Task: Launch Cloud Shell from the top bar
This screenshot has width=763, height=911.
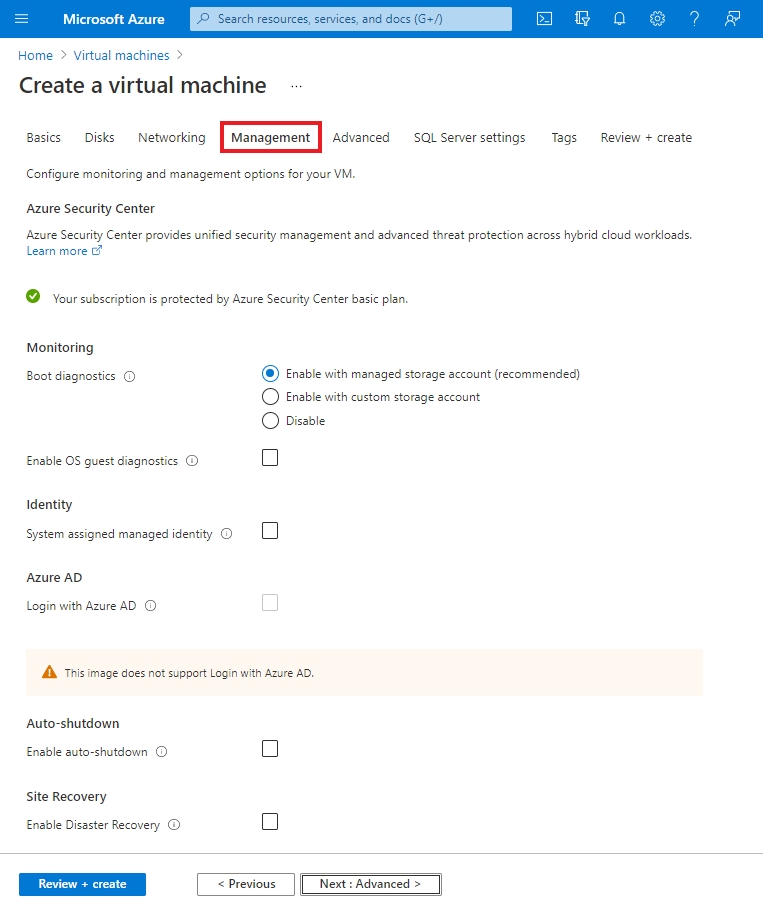Action: click(x=544, y=19)
